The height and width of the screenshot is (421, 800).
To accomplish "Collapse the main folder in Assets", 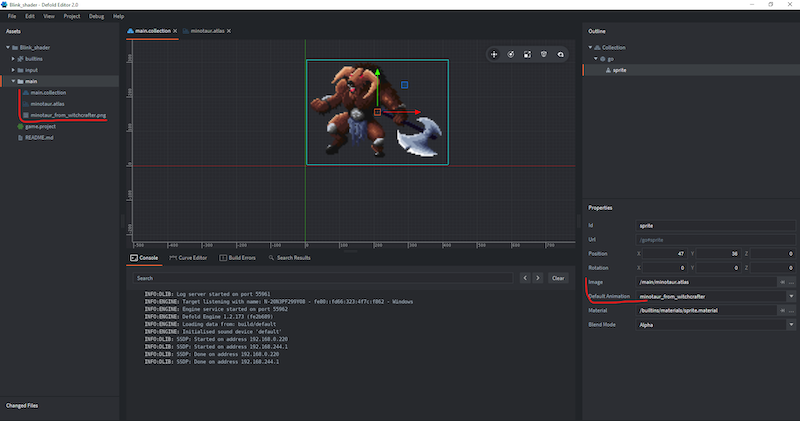I will tap(14, 81).
